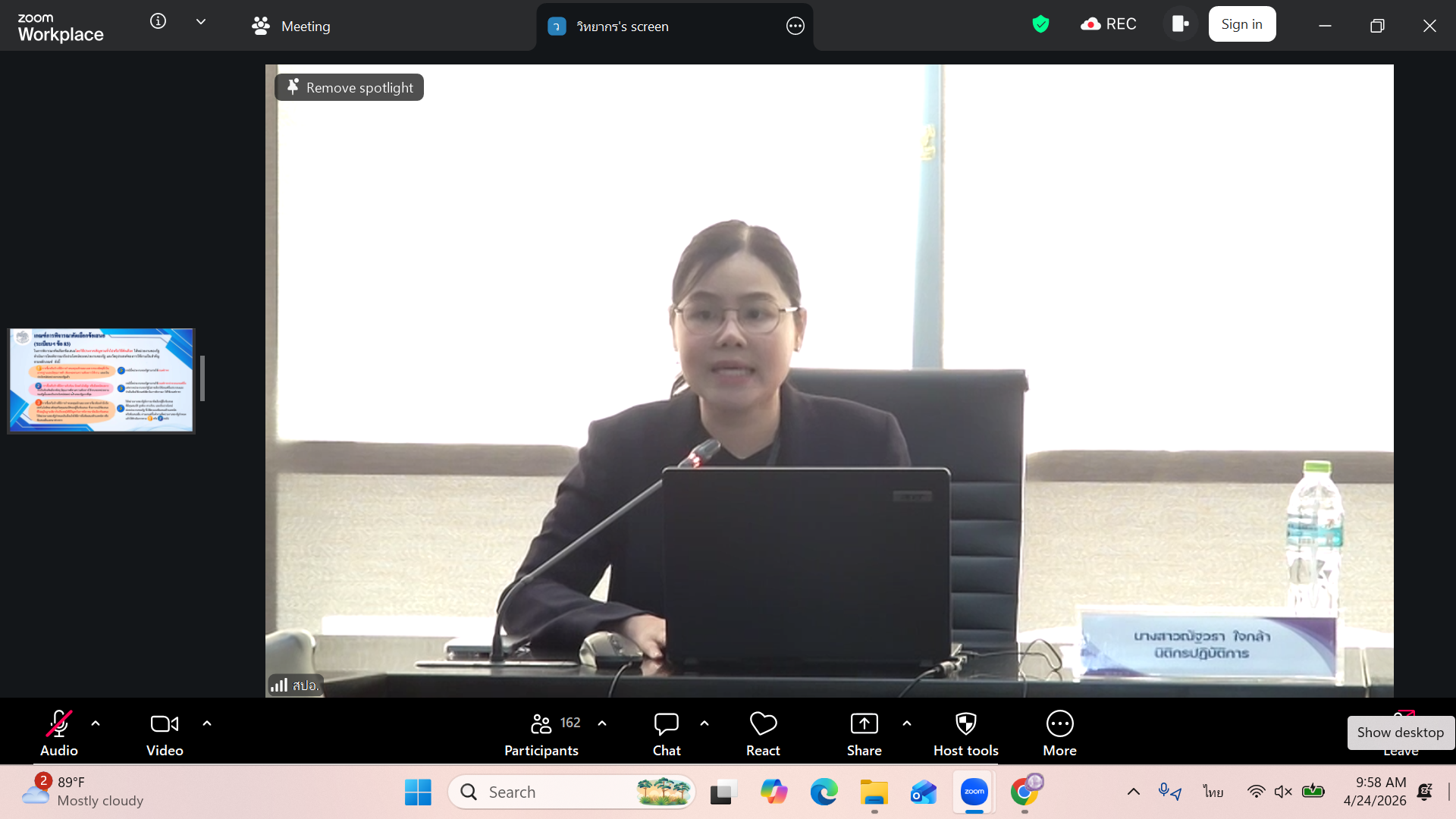Open the Chat panel icon

666,724
